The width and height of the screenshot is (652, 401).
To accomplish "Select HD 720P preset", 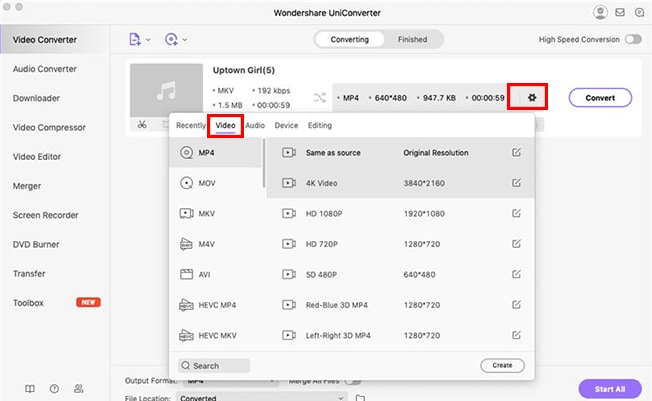I will (x=400, y=244).
